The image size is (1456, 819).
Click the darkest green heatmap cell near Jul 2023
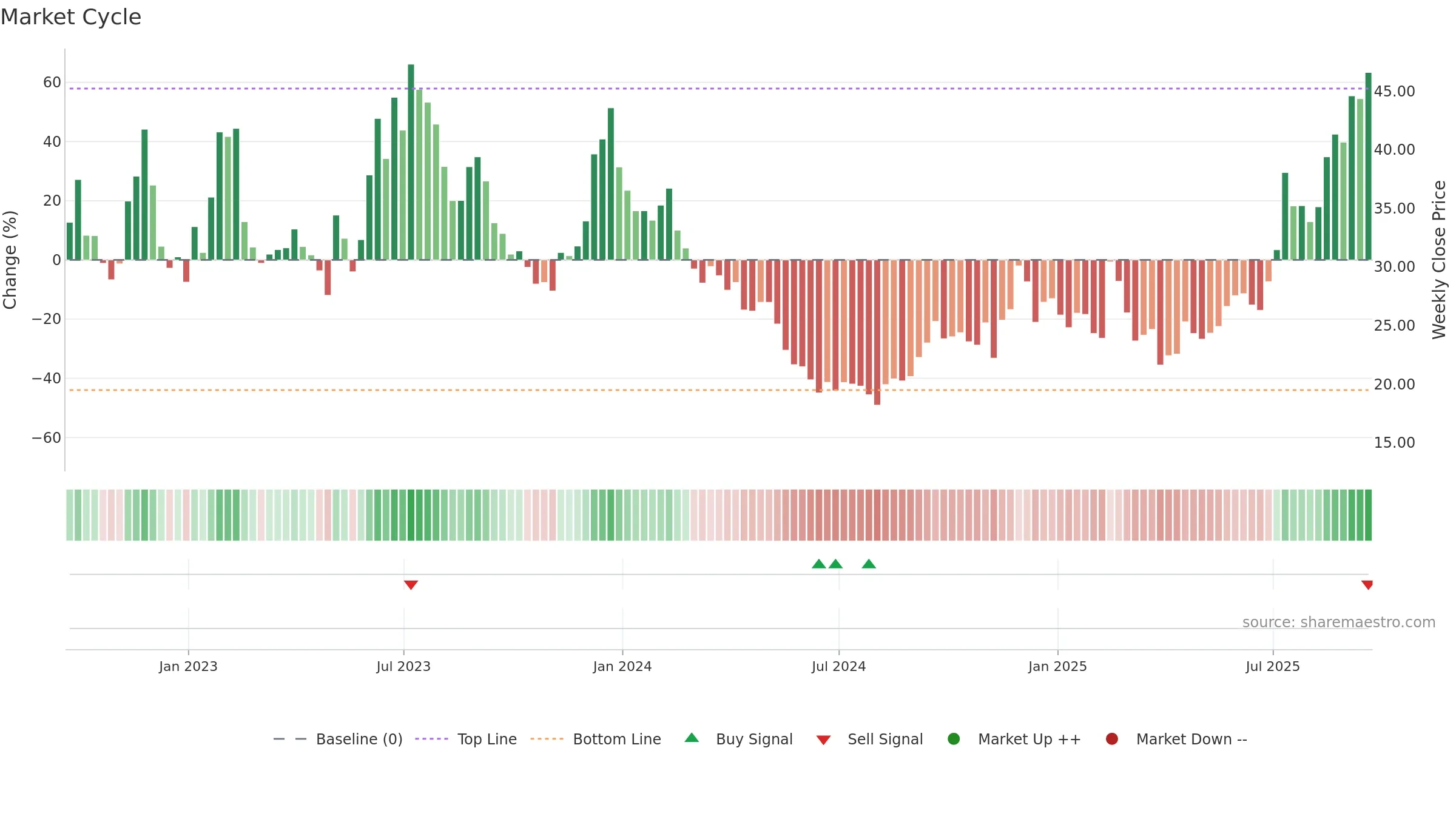[x=411, y=515]
